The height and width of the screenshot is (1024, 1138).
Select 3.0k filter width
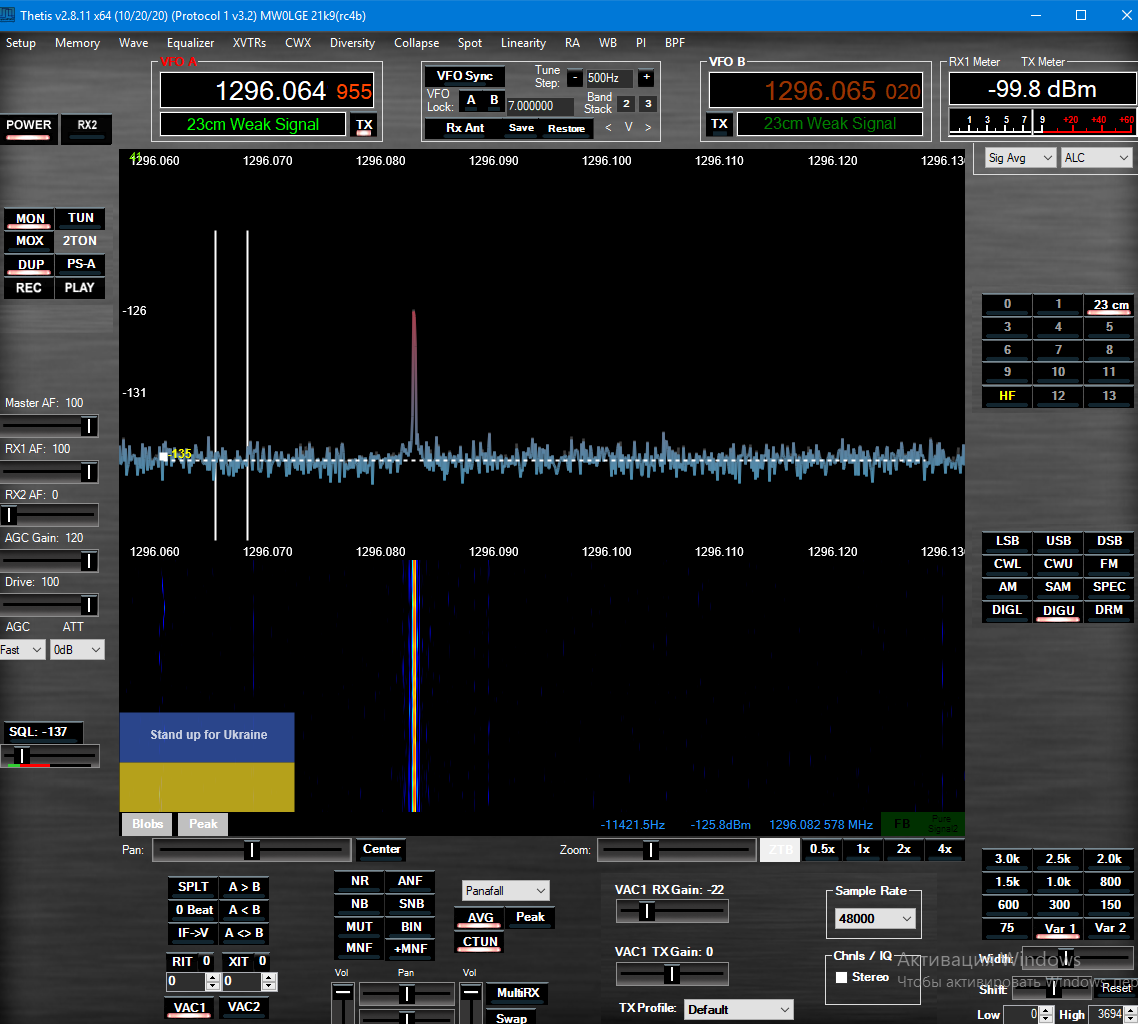pyautogui.click(x=1007, y=859)
